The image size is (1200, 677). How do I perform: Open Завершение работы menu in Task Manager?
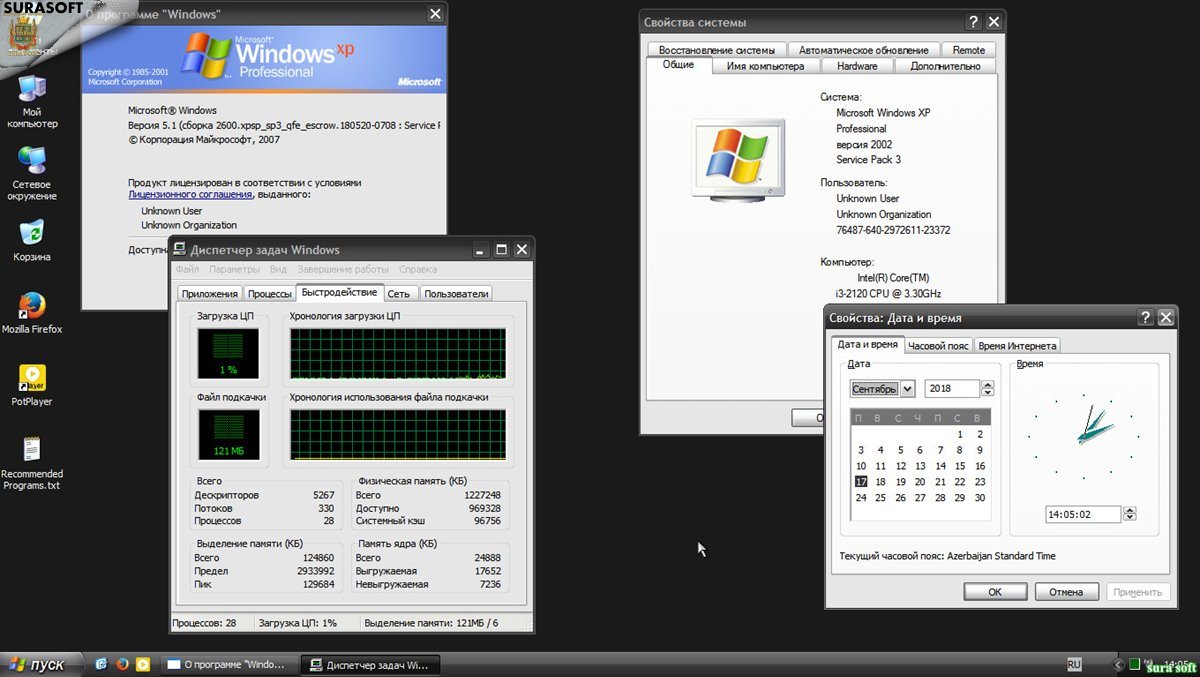pos(343,270)
